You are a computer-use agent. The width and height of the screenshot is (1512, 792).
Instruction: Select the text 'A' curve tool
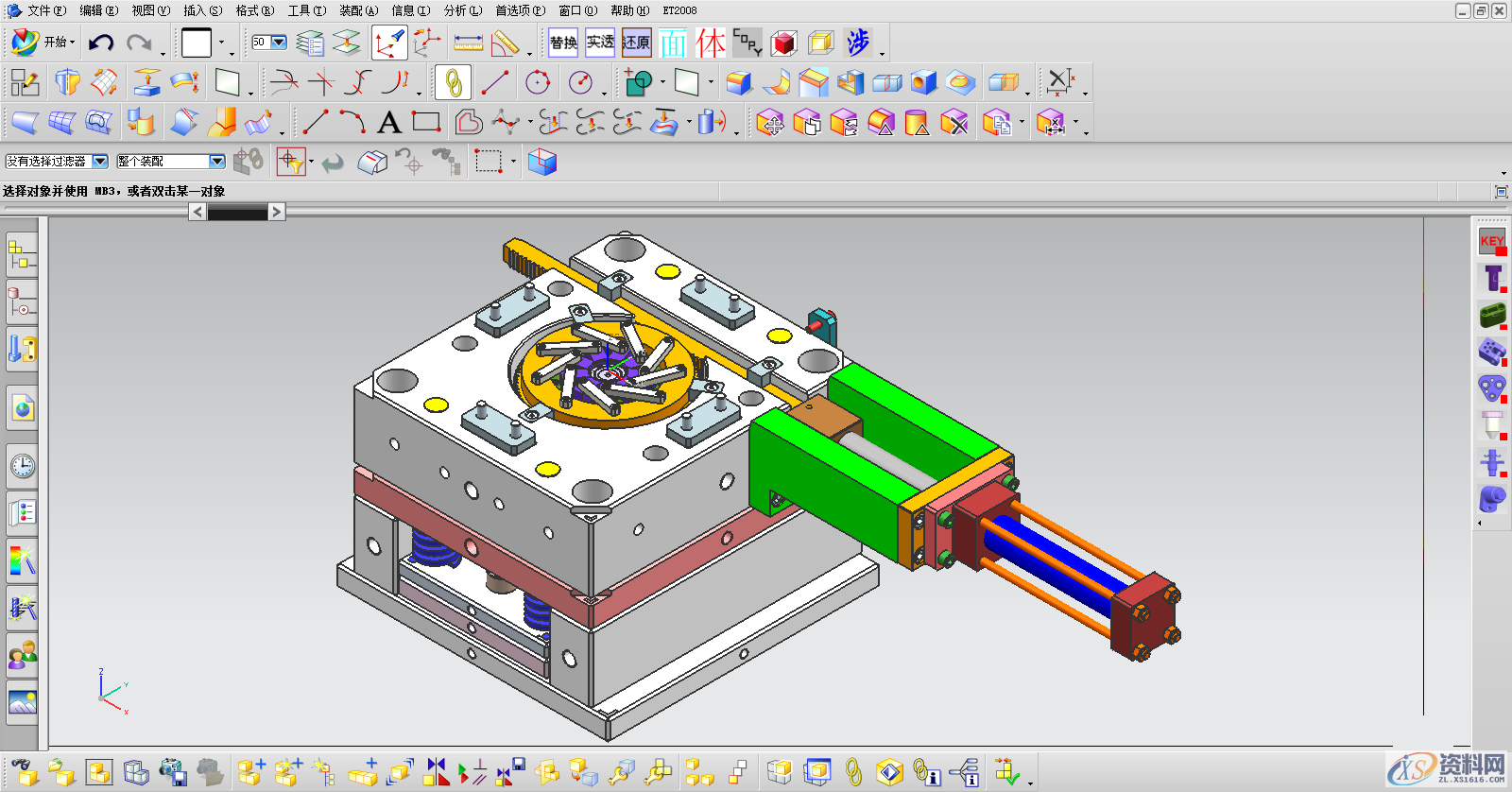coord(388,123)
